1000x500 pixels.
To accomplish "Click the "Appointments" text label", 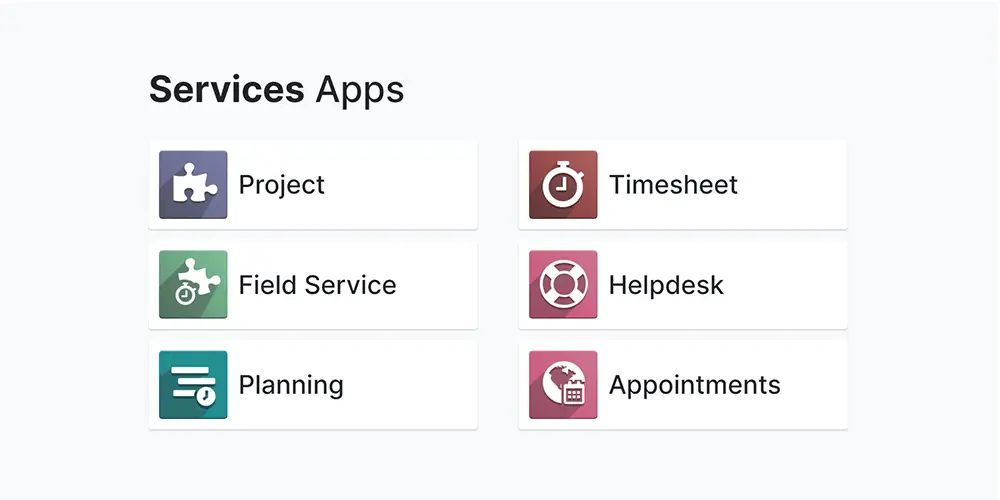I will click(x=694, y=385).
